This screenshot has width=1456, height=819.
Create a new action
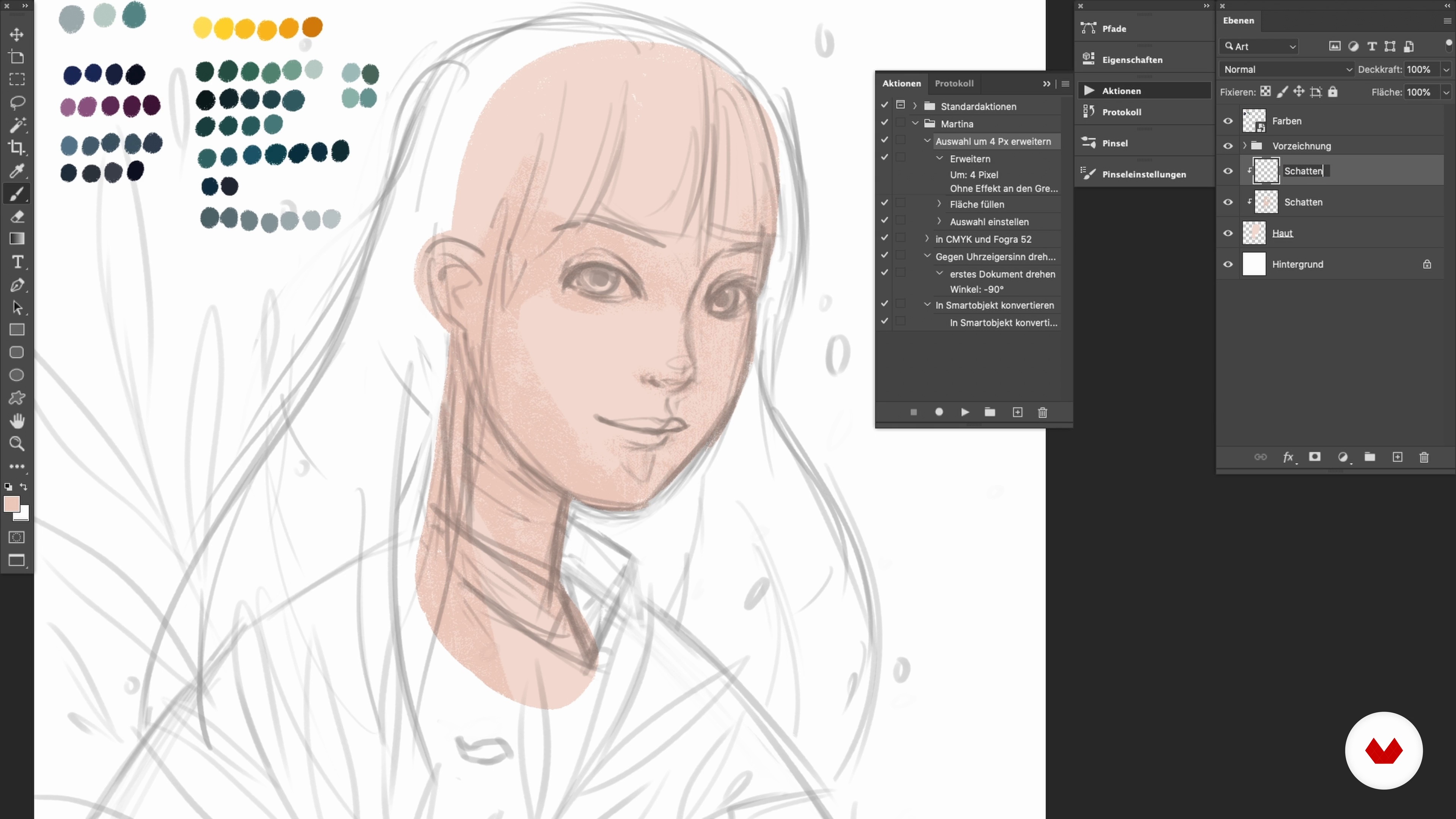point(1017,412)
